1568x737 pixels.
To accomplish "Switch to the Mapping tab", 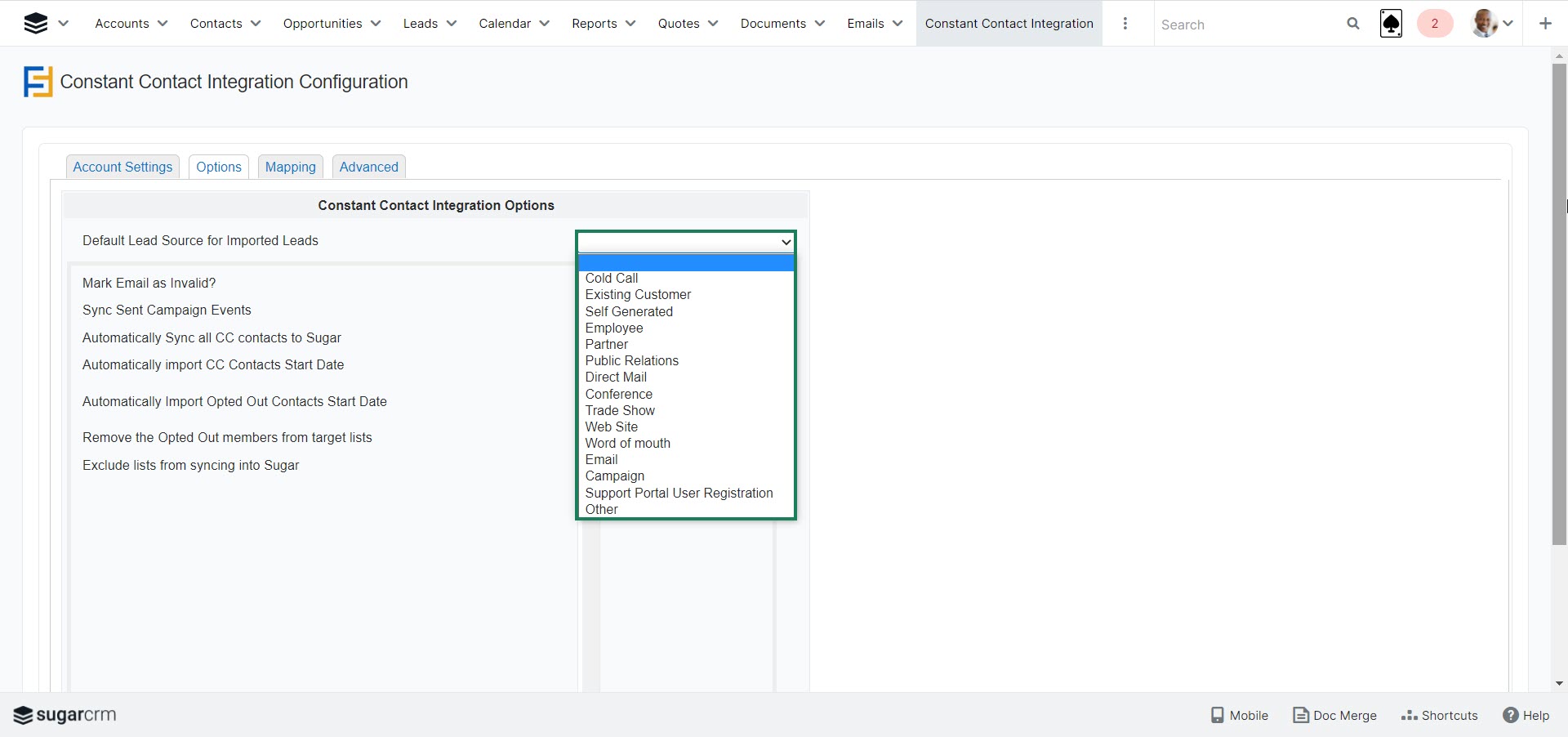I will tap(291, 167).
